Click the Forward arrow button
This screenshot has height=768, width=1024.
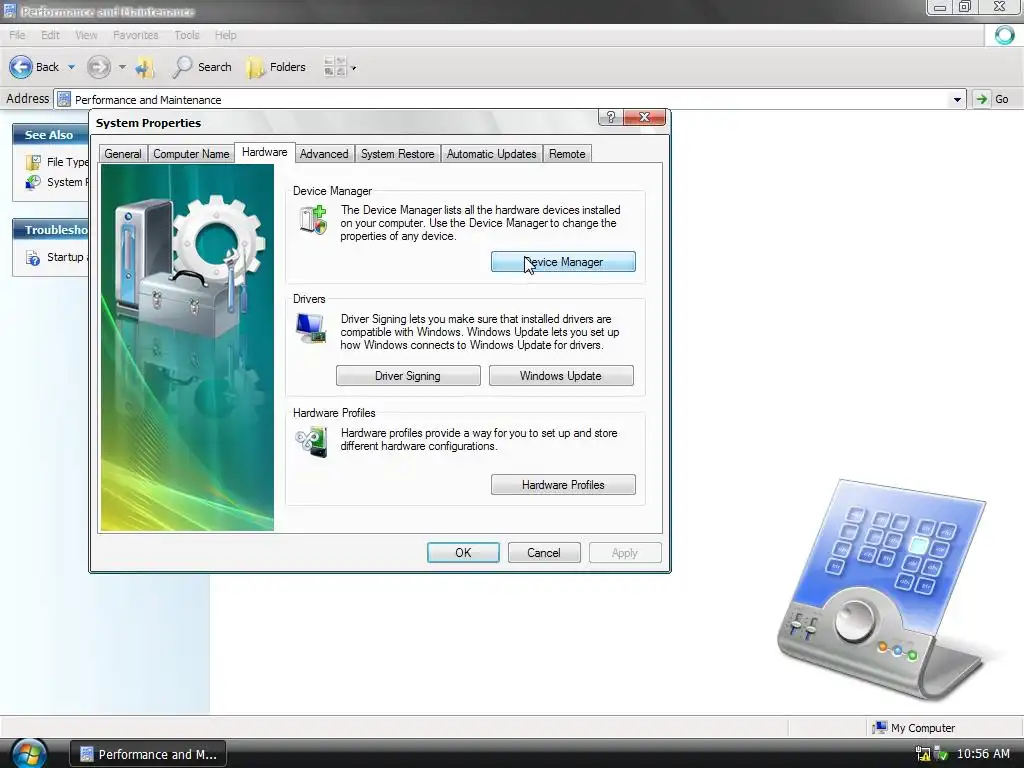(99, 67)
